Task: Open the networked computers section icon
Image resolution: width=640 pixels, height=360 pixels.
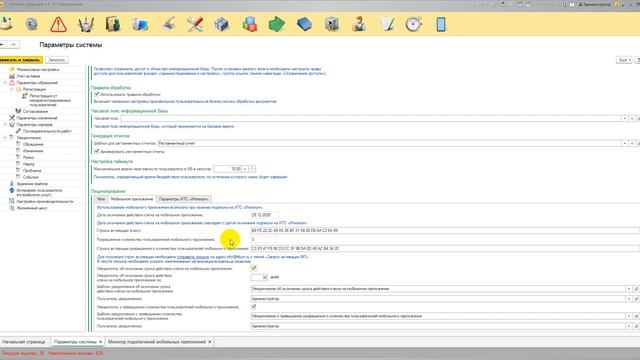Action: pos(140,24)
